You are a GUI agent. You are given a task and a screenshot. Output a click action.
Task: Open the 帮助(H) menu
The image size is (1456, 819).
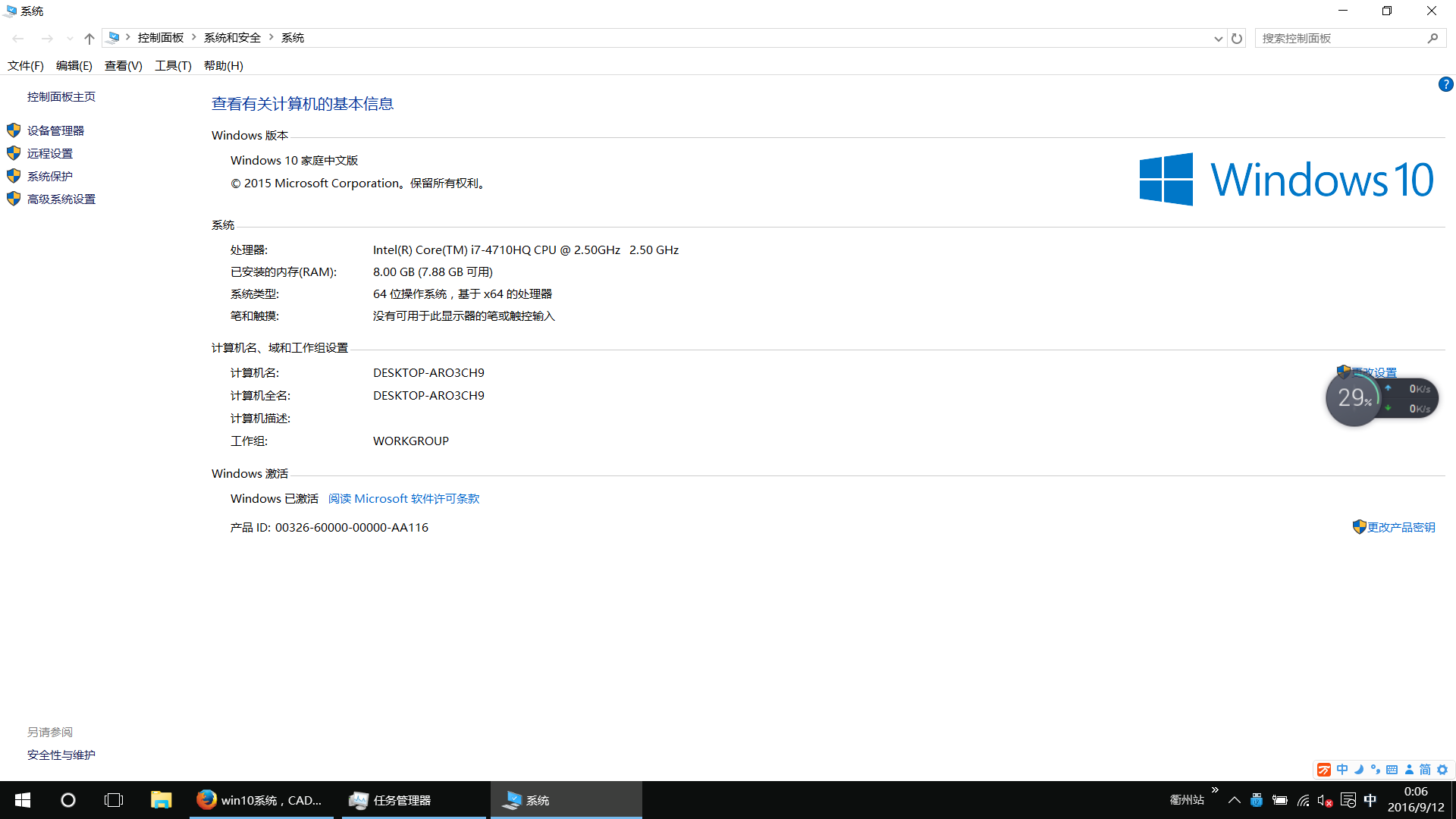point(224,65)
